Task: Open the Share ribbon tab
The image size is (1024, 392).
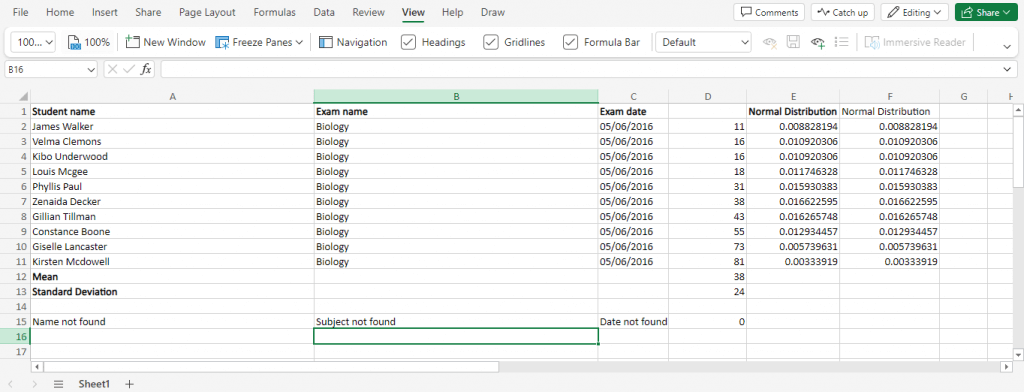Action: click(x=148, y=12)
